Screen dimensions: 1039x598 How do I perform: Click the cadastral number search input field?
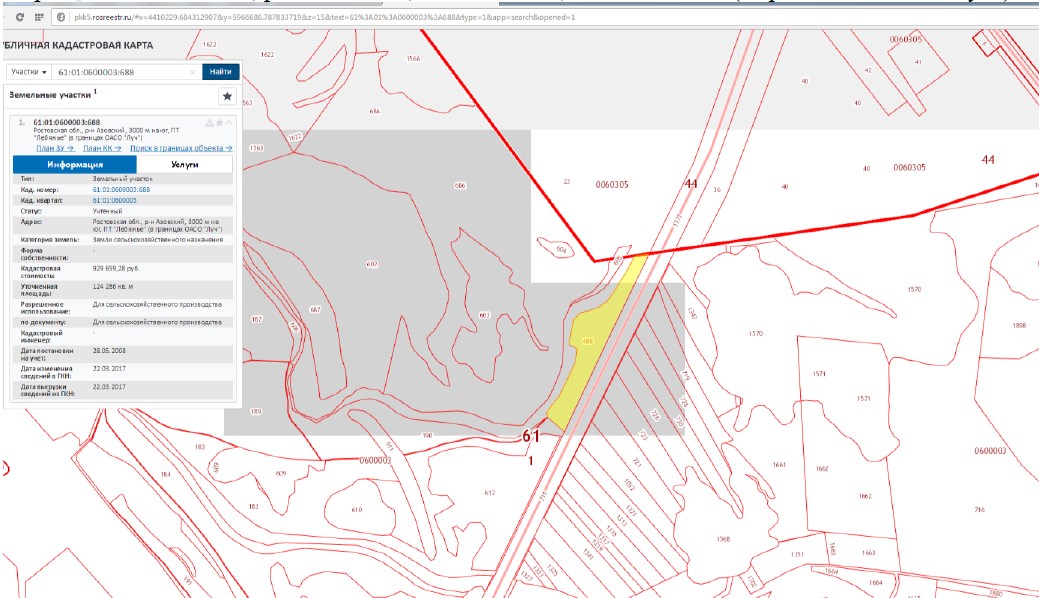click(120, 72)
